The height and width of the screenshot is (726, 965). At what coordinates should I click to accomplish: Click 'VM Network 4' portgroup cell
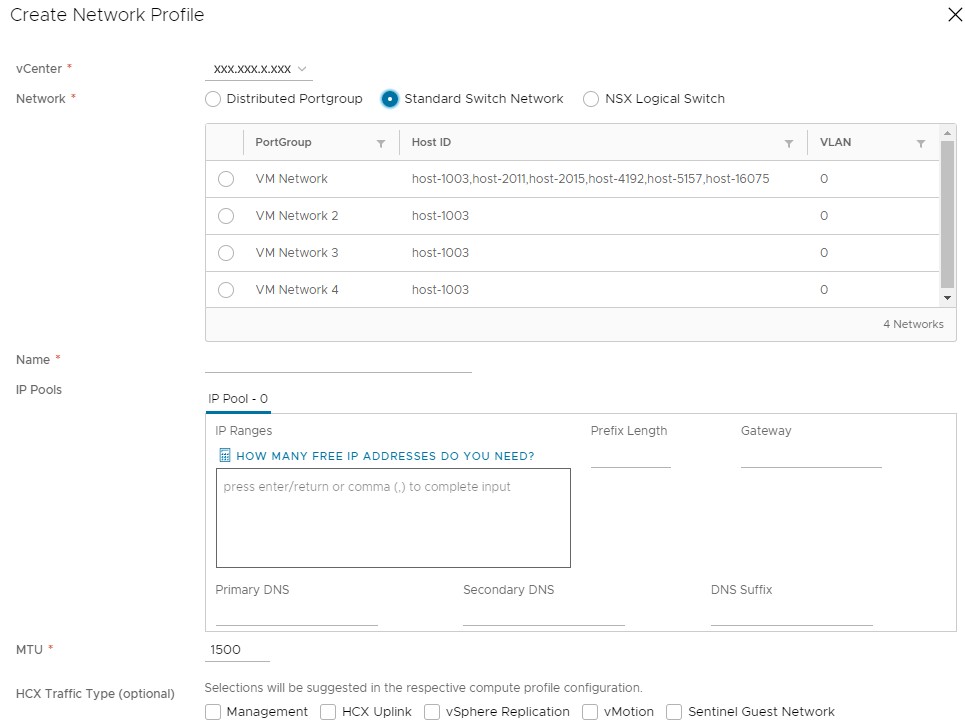click(x=297, y=290)
